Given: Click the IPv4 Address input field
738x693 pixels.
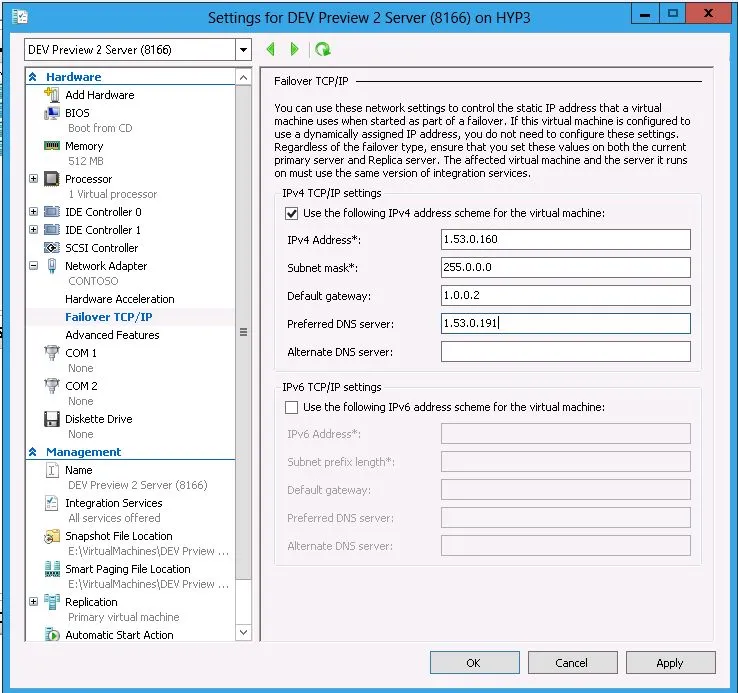Looking at the screenshot, I should pyautogui.click(x=566, y=240).
